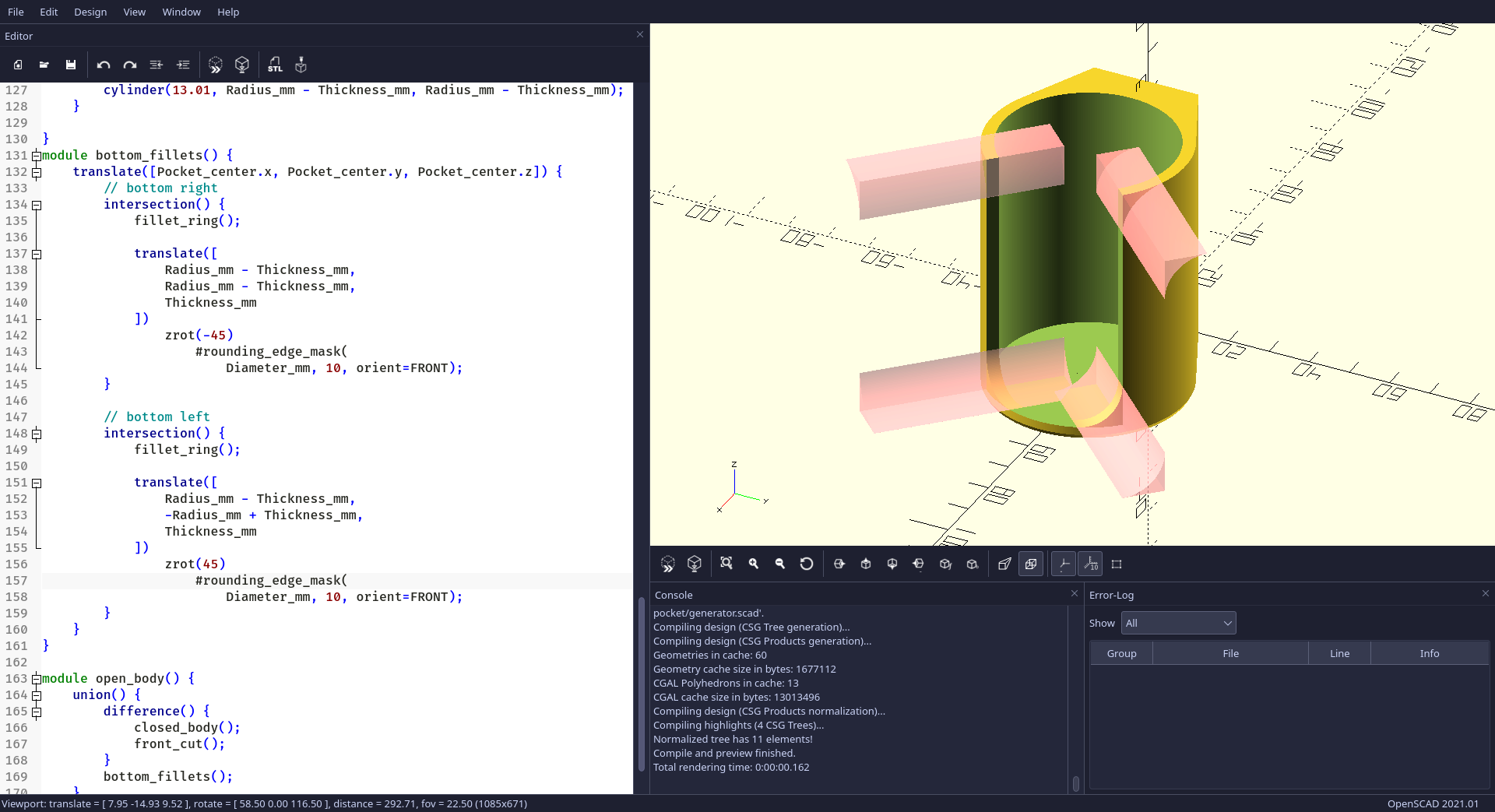This screenshot has height=812, width=1495.
Task: Save the current SCAD file
Action: coord(71,65)
